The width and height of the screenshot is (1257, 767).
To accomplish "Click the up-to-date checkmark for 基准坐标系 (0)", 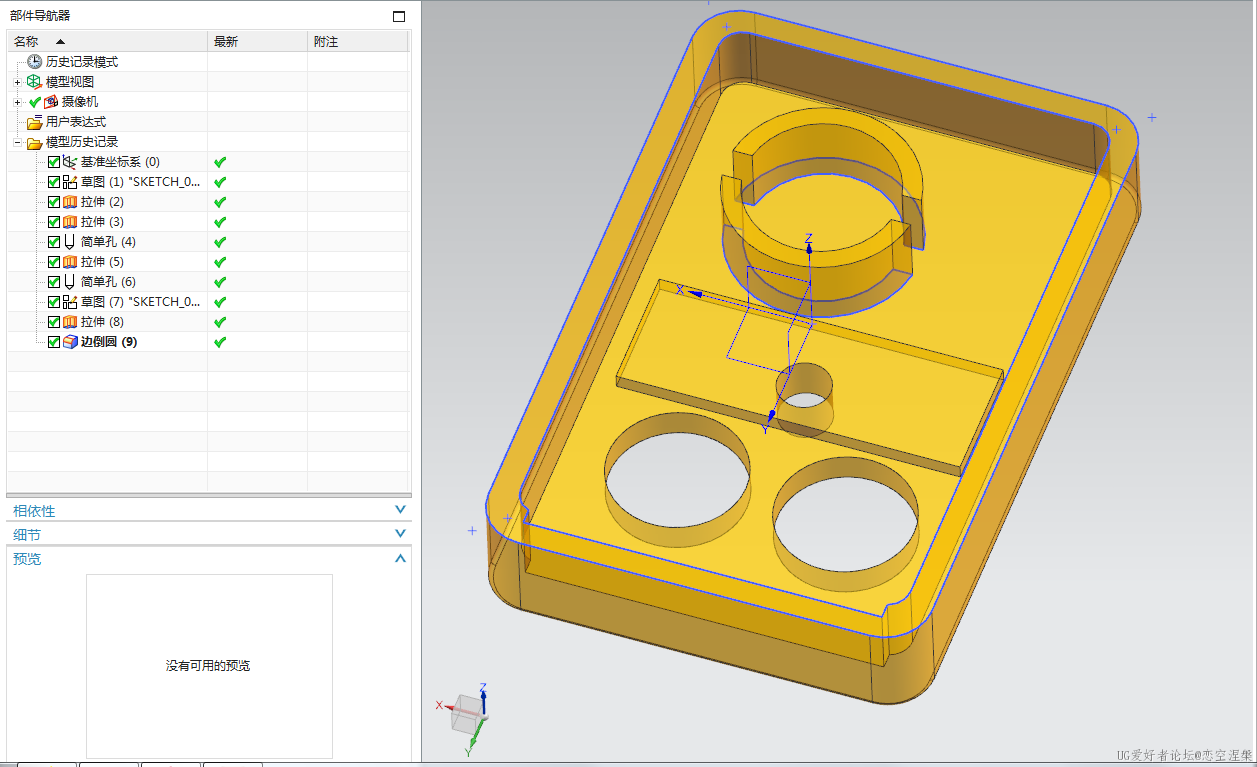I will pyautogui.click(x=220, y=162).
